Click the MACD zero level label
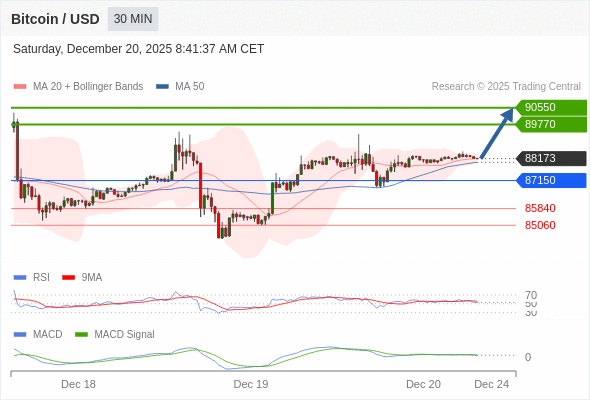The height and width of the screenshot is (400, 590). click(x=528, y=357)
